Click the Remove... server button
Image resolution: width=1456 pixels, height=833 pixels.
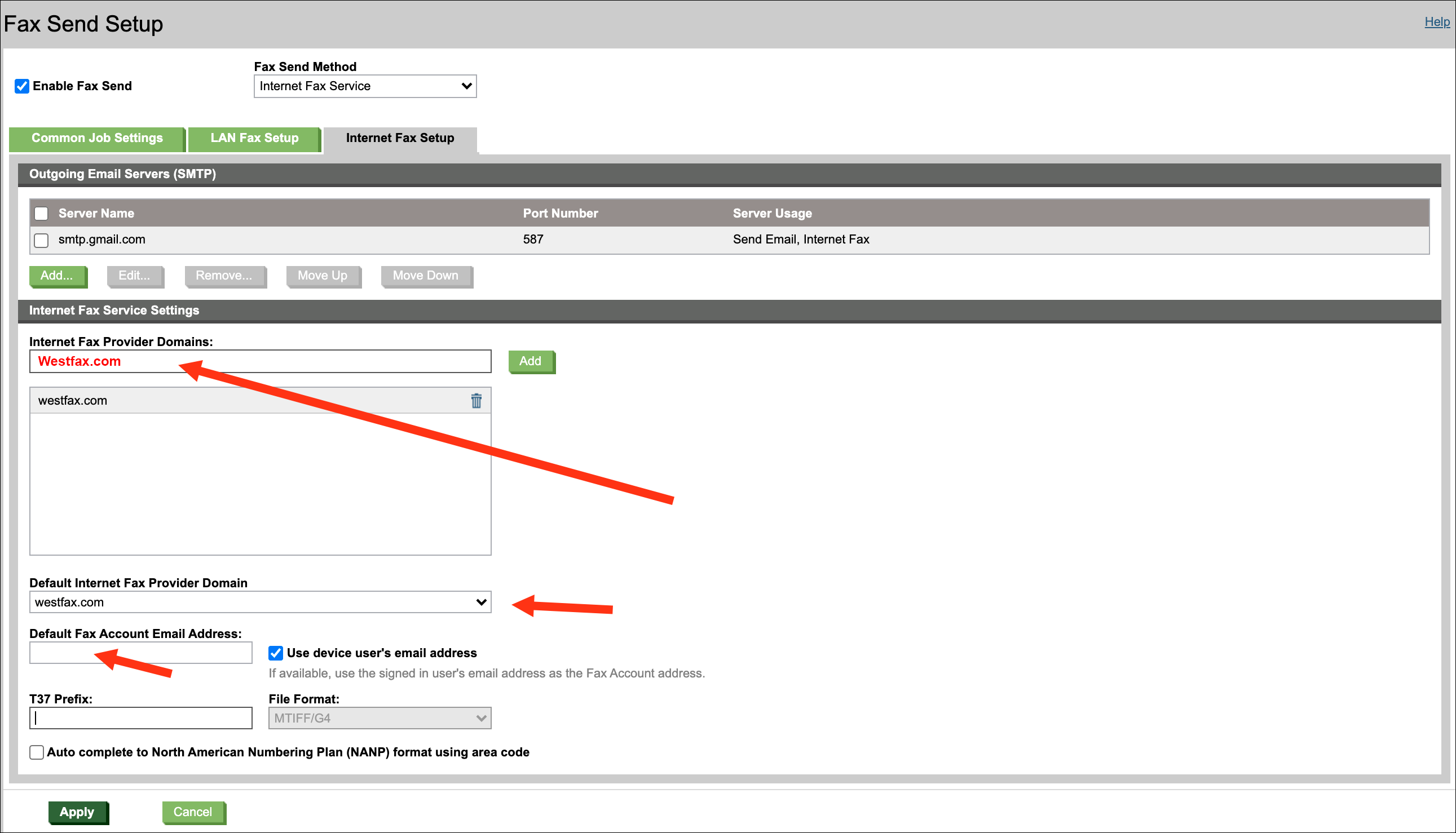click(x=224, y=276)
